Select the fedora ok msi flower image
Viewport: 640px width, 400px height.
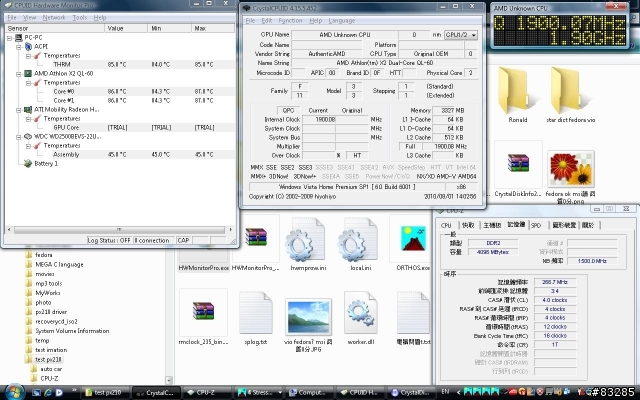point(571,169)
